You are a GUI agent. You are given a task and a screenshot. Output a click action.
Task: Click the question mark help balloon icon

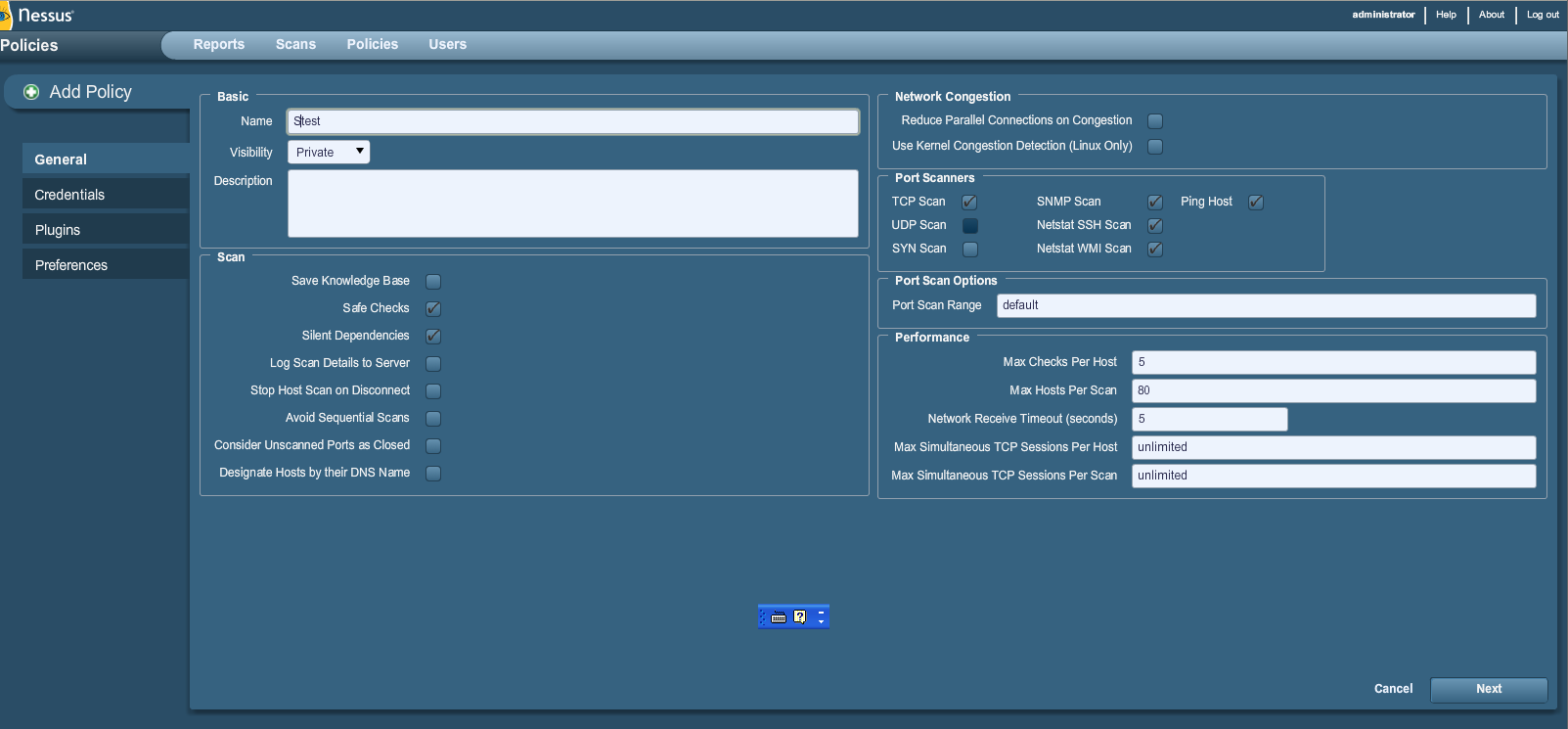point(800,616)
